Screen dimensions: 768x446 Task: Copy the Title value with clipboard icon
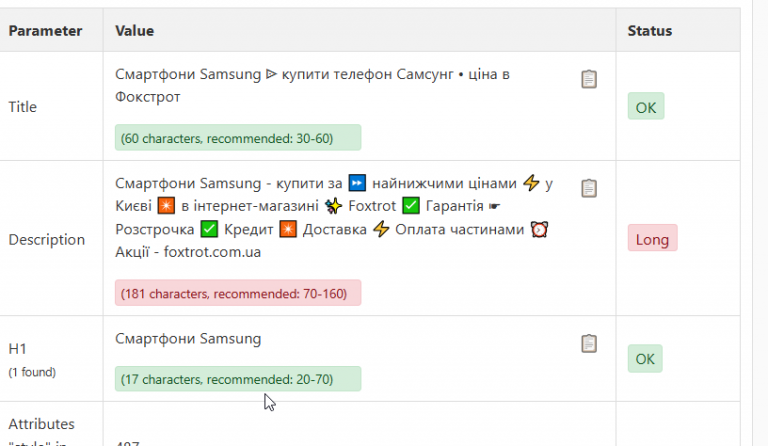[589, 79]
